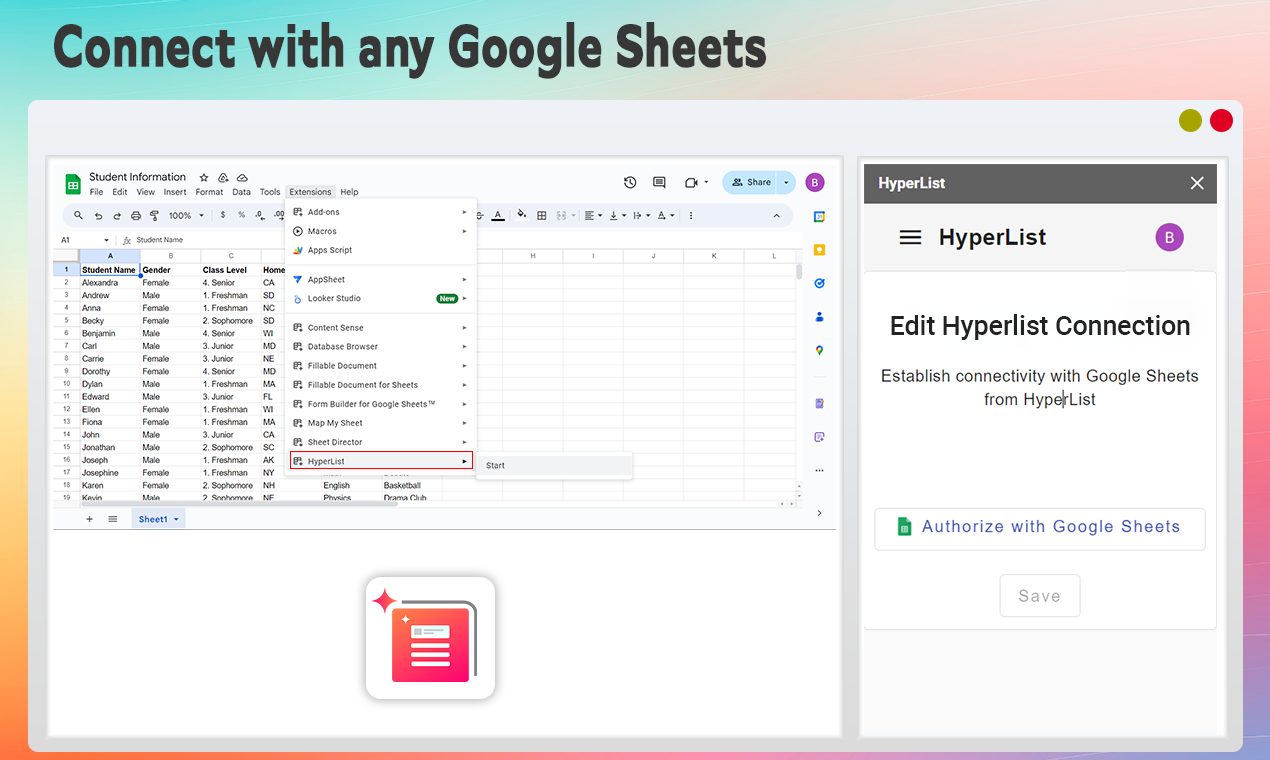Open the HyperList submenu entry
The height and width of the screenshot is (760, 1270).
(x=381, y=461)
